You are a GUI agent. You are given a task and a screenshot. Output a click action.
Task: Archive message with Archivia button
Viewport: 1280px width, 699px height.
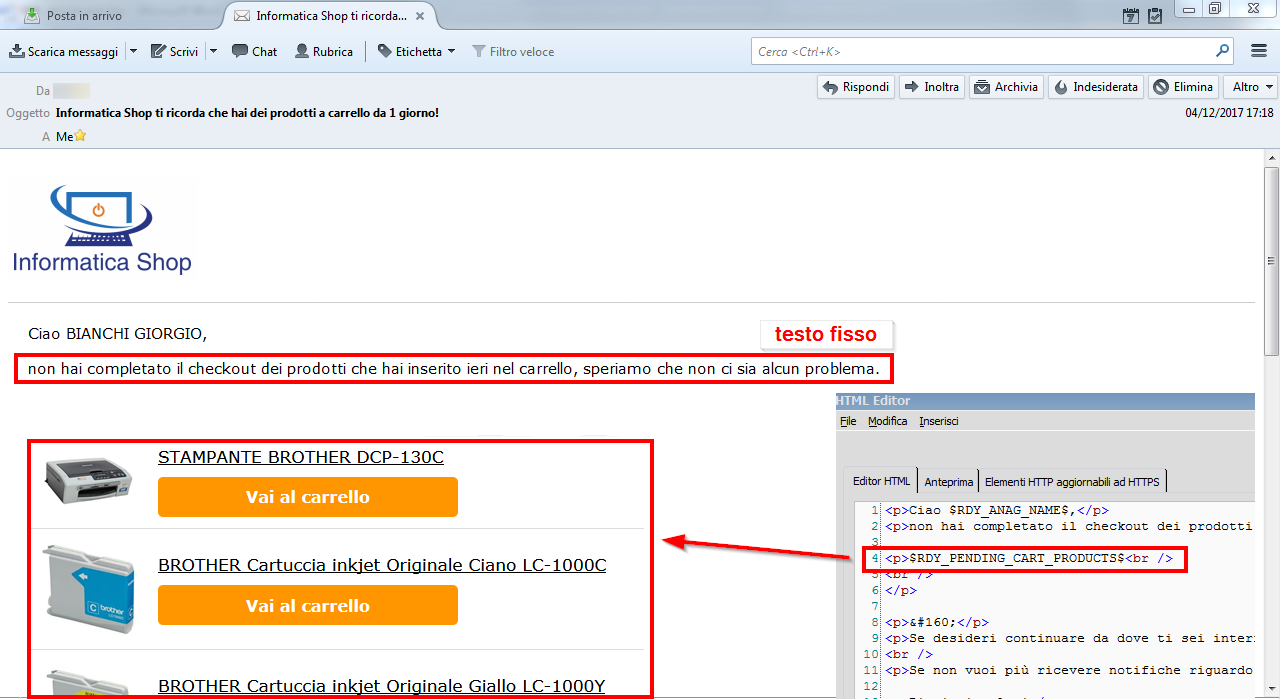1007,87
